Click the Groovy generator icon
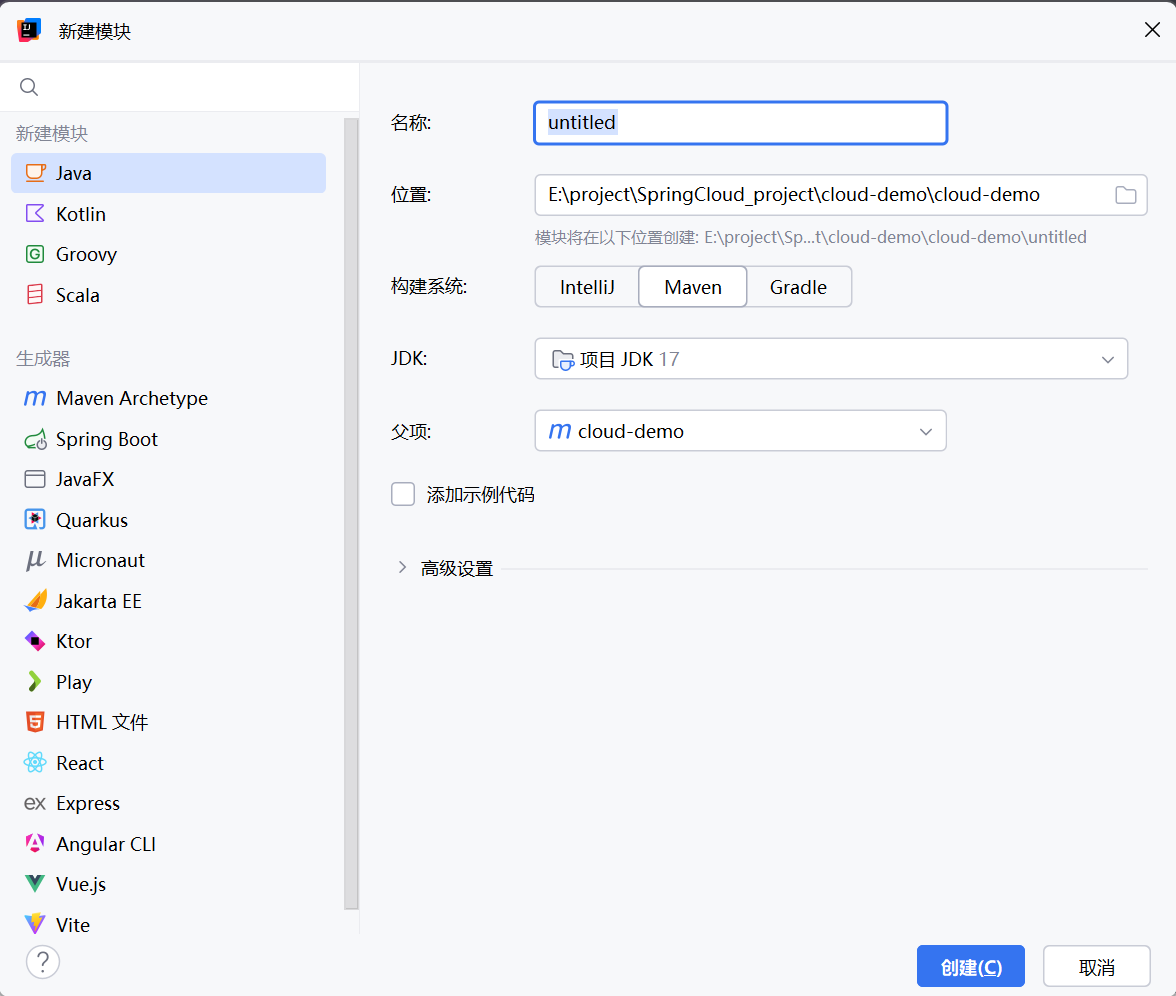Image resolution: width=1176 pixels, height=996 pixels. 35,254
